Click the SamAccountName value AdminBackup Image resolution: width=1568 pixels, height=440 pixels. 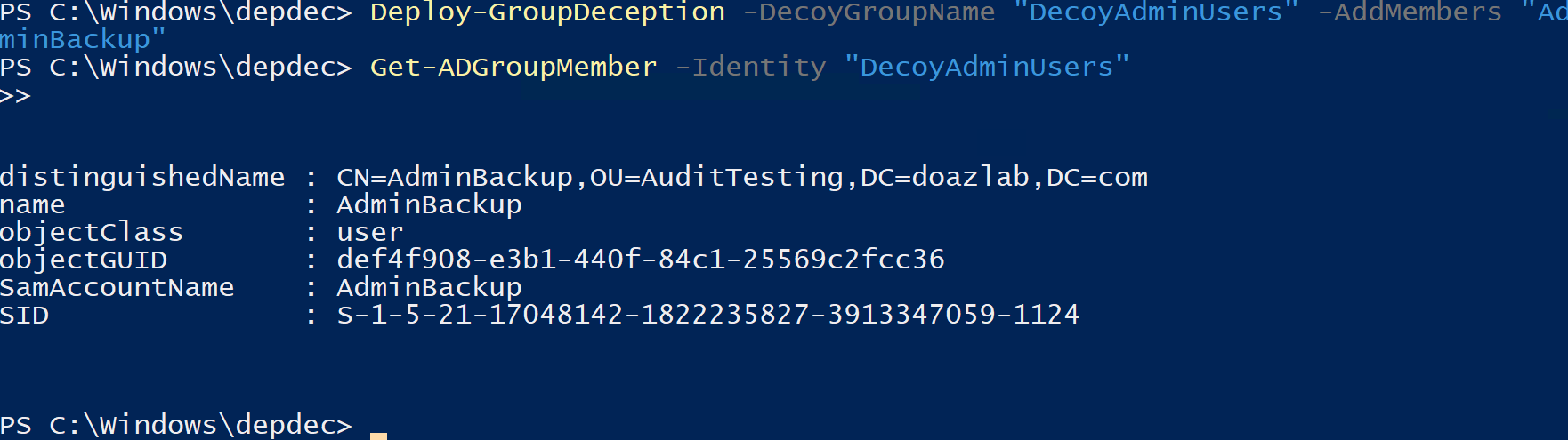(x=429, y=287)
